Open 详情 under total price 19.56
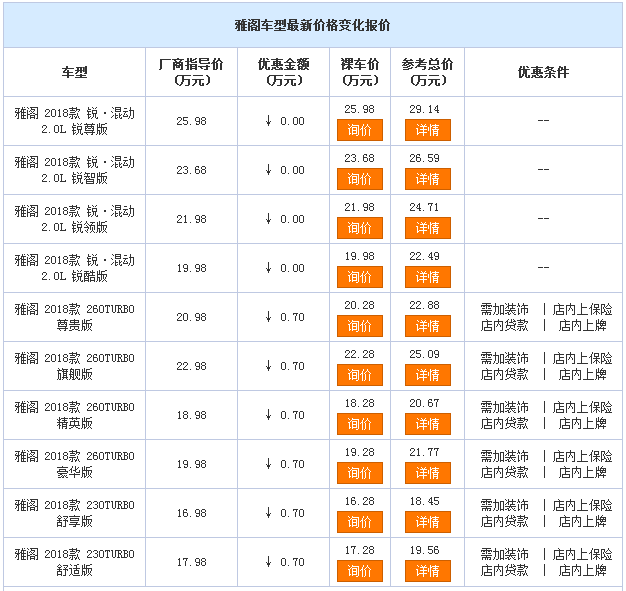 (428, 571)
